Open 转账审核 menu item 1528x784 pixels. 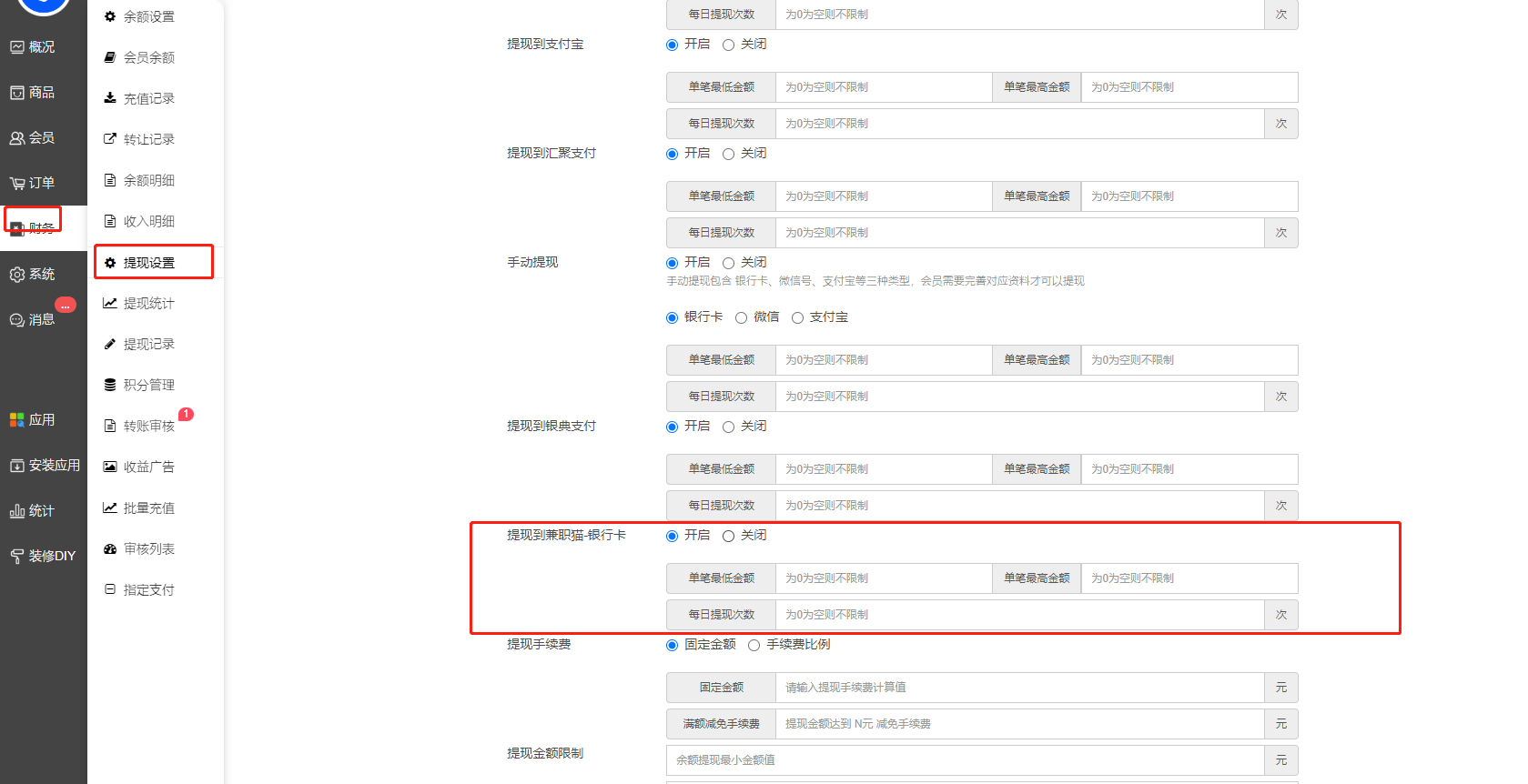[148, 426]
